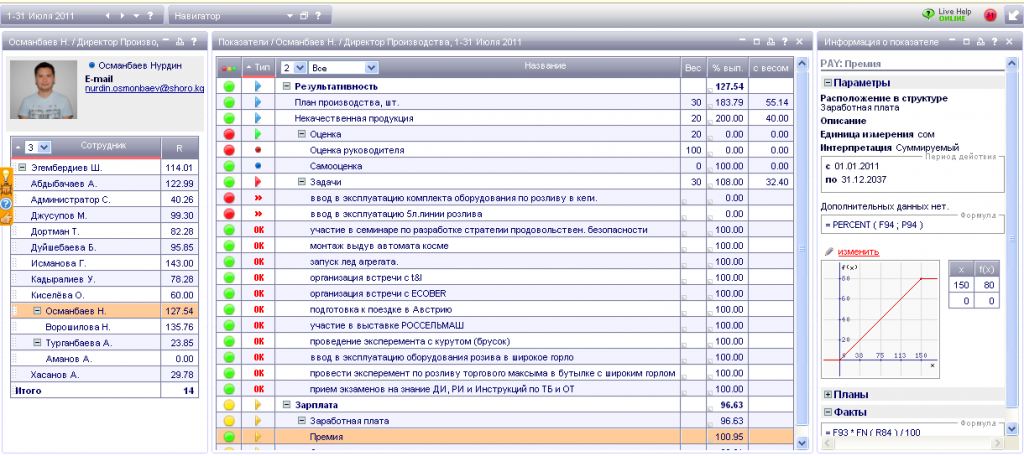Screen dimensions: 1024x456
Task: Collapse the Результативность group
Action: coord(285,86)
